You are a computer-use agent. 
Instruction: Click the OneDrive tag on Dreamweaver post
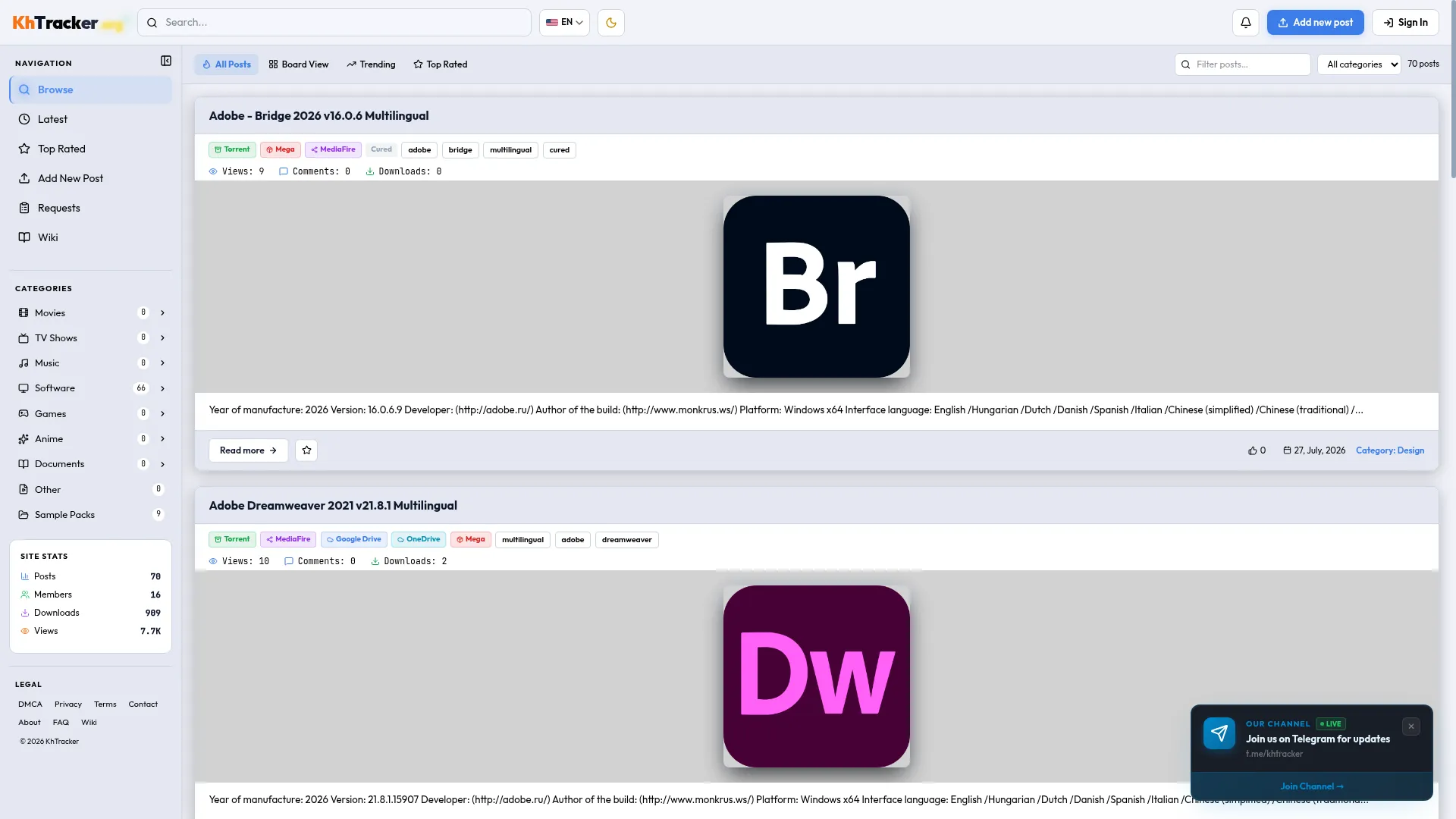(x=419, y=539)
